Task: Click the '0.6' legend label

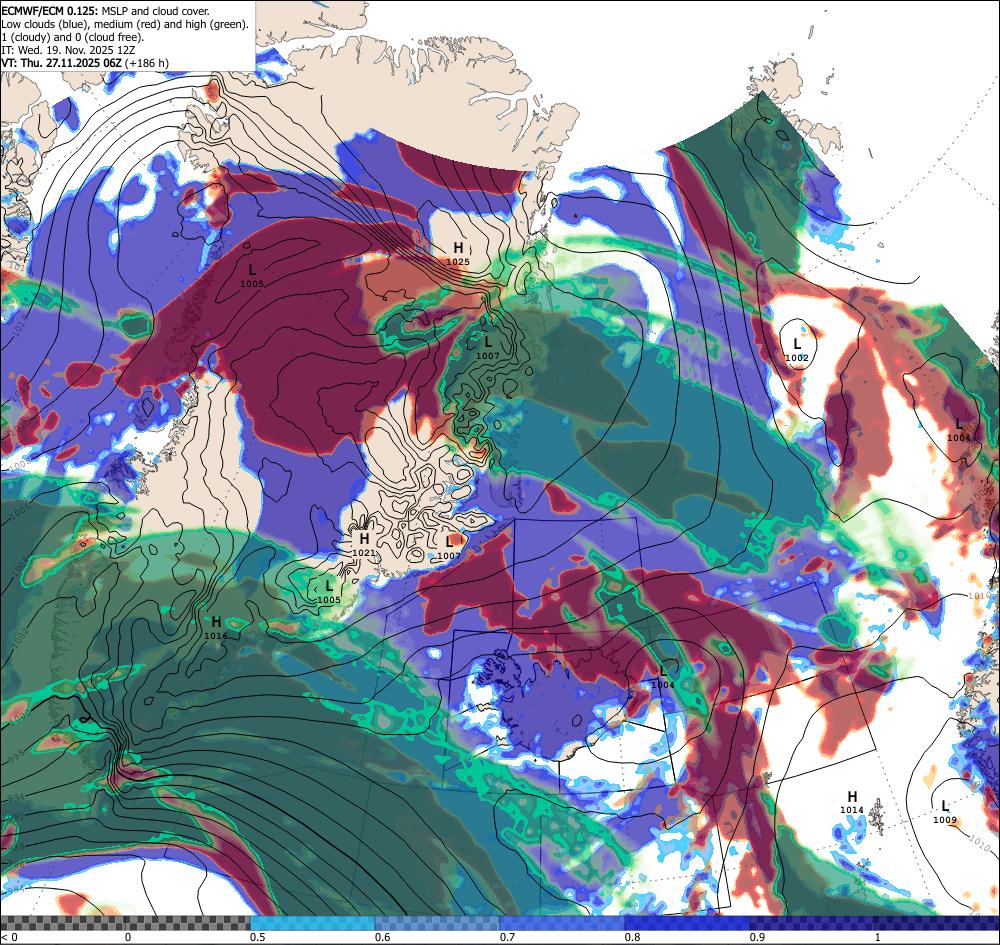Action: click(383, 937)
